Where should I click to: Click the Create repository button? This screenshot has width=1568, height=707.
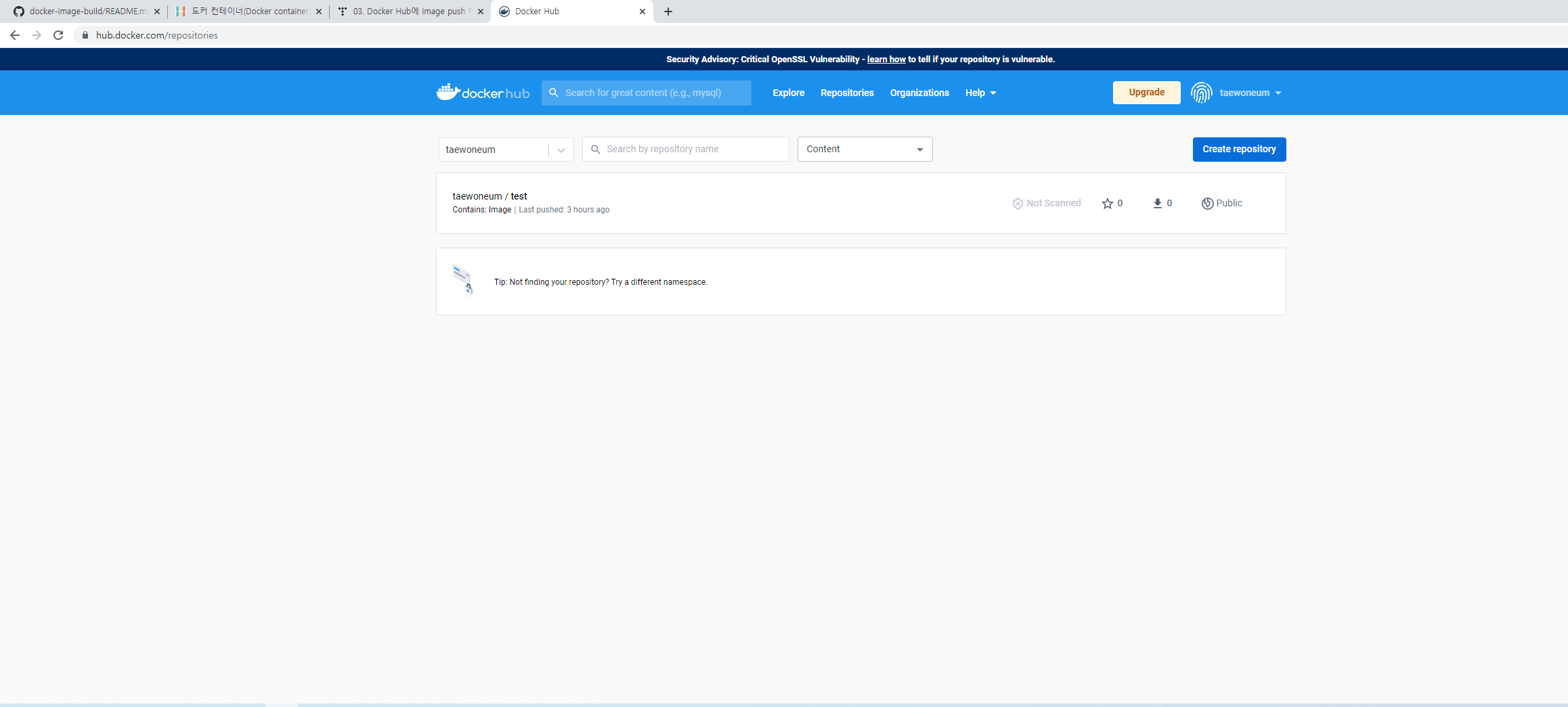(1239, 150)
